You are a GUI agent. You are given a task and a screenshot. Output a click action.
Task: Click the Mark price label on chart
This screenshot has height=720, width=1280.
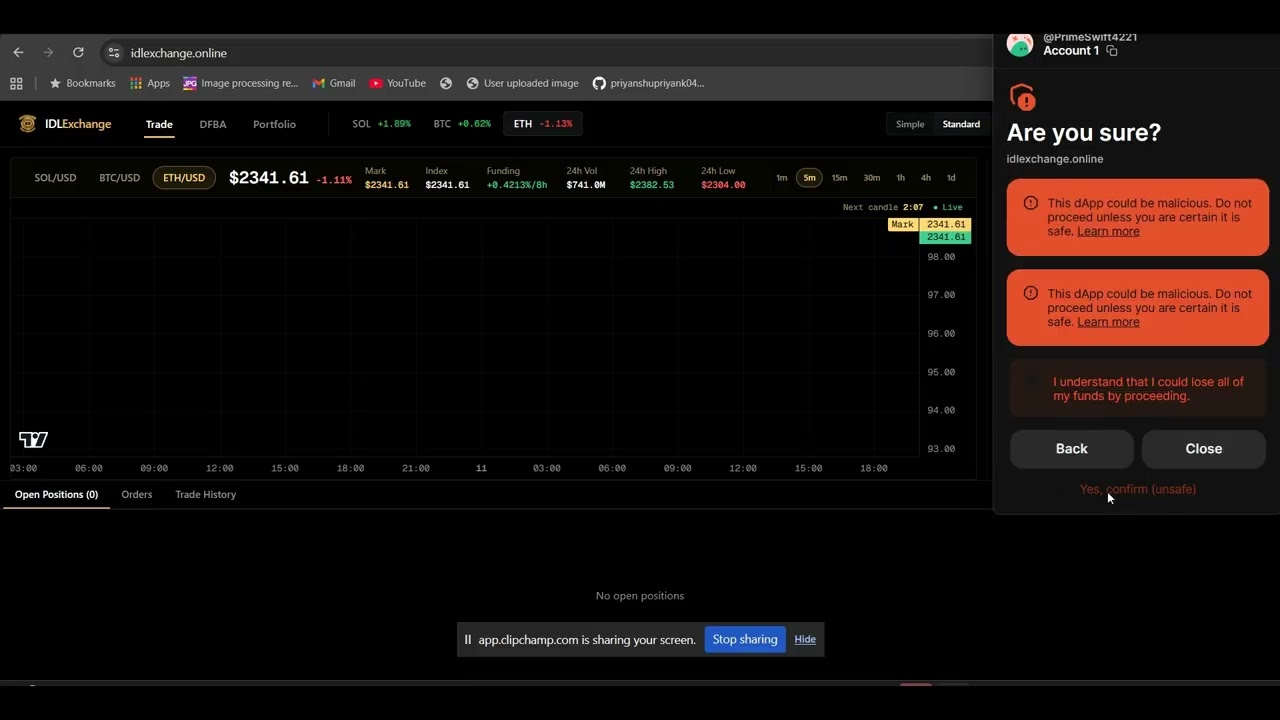point(902,225)
